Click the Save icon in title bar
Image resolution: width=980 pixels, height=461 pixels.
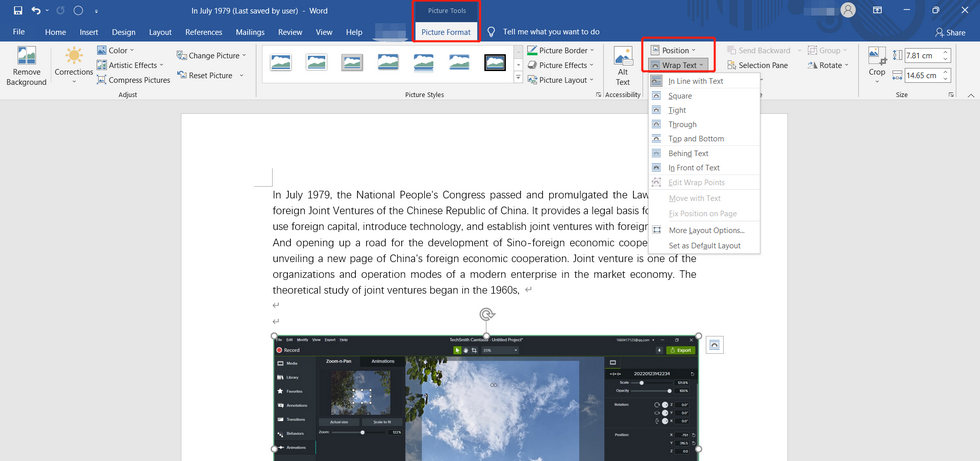coord(17,10)
